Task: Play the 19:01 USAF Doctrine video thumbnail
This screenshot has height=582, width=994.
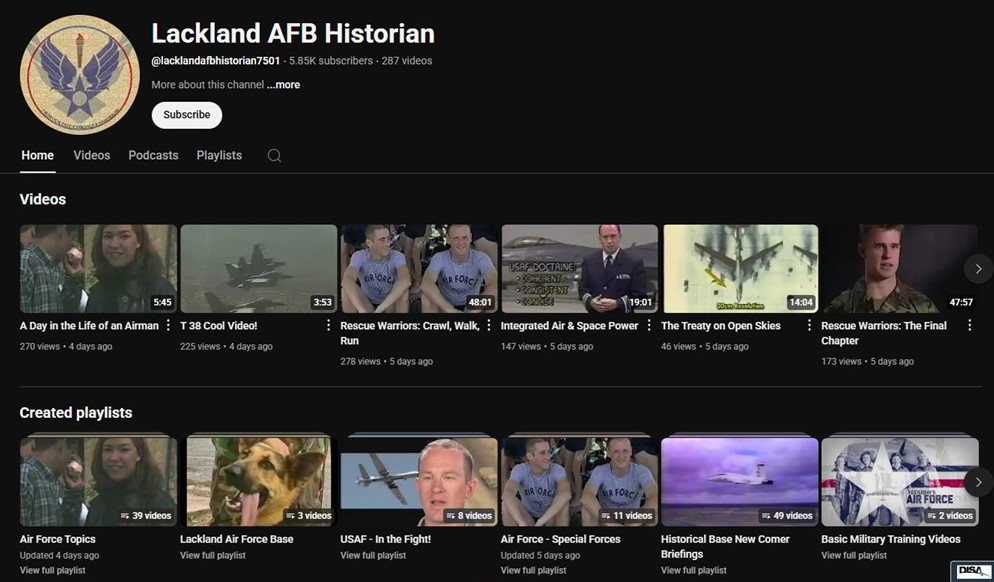Action: click(579, 269)
